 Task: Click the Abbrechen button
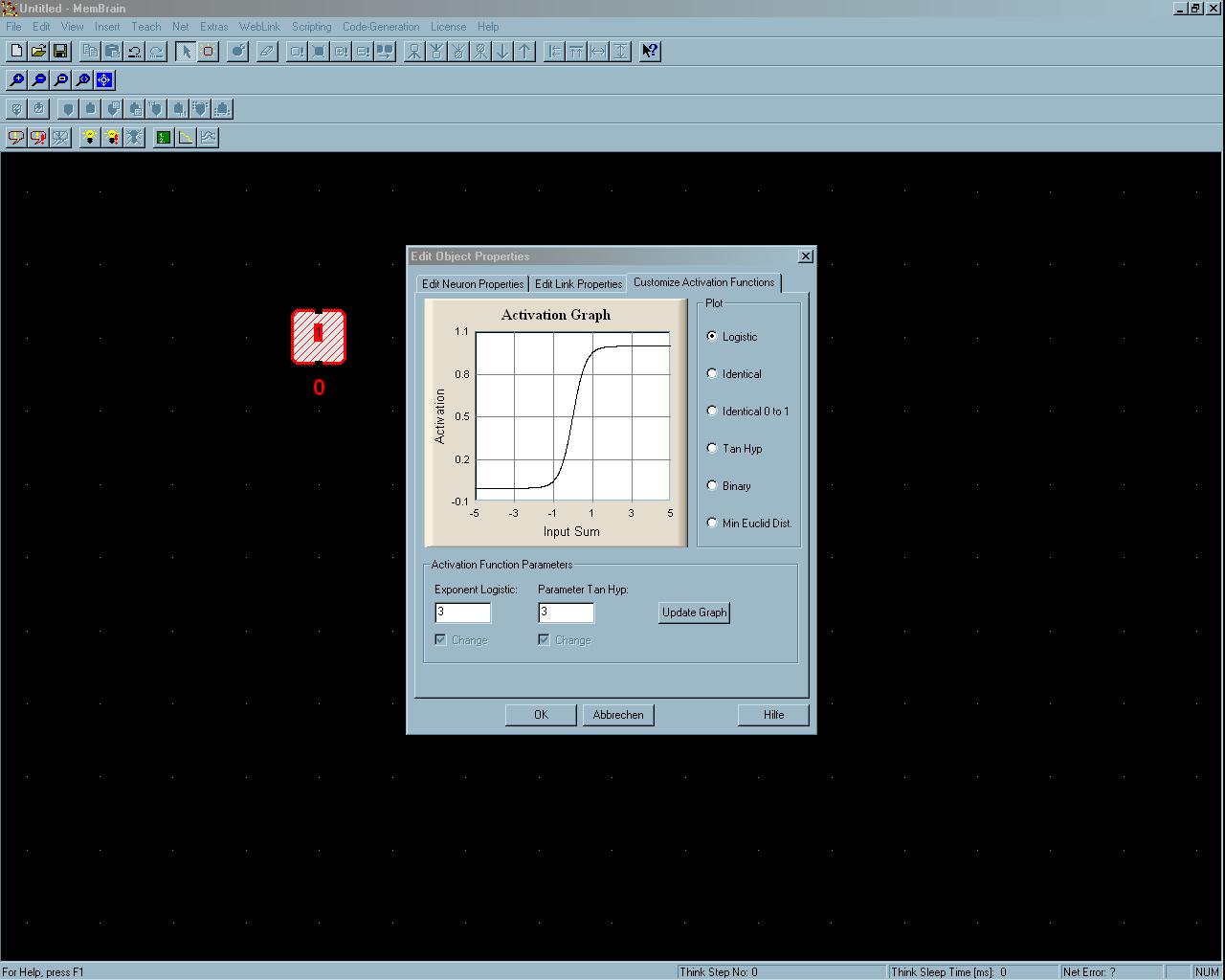point(618,715)
